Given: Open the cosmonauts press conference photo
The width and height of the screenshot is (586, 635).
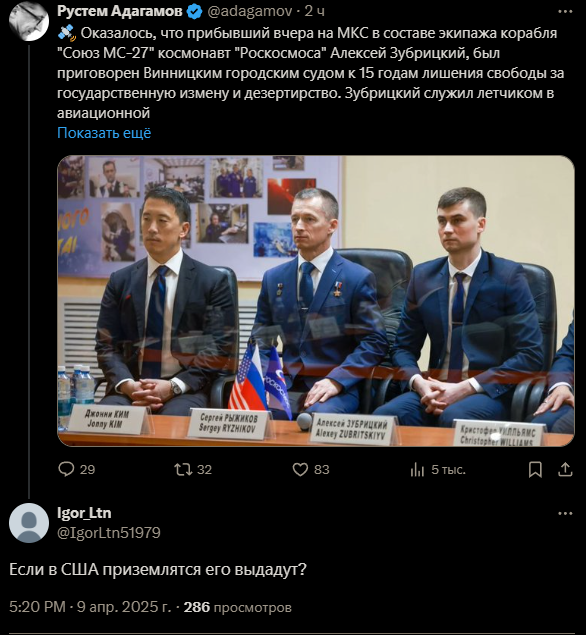Looking at the screenshot, I should pos(316,301).
